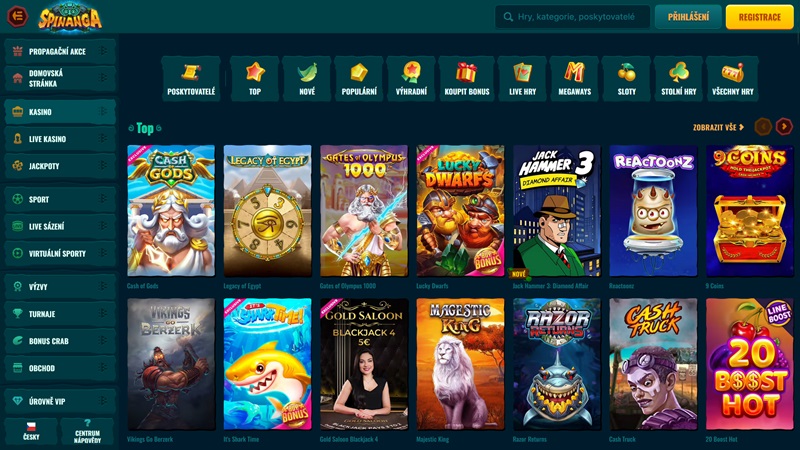Open the Megaways M category

point(574,72)
